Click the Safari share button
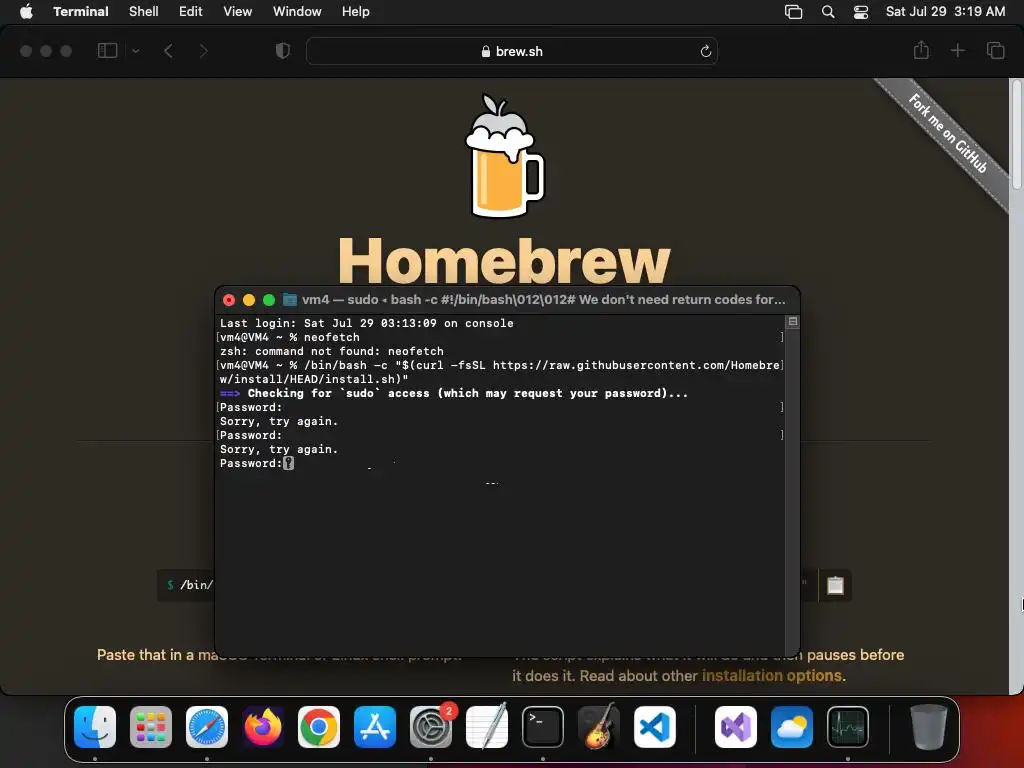Screen dimensions: 1024x768 click(x=921, y=50)
